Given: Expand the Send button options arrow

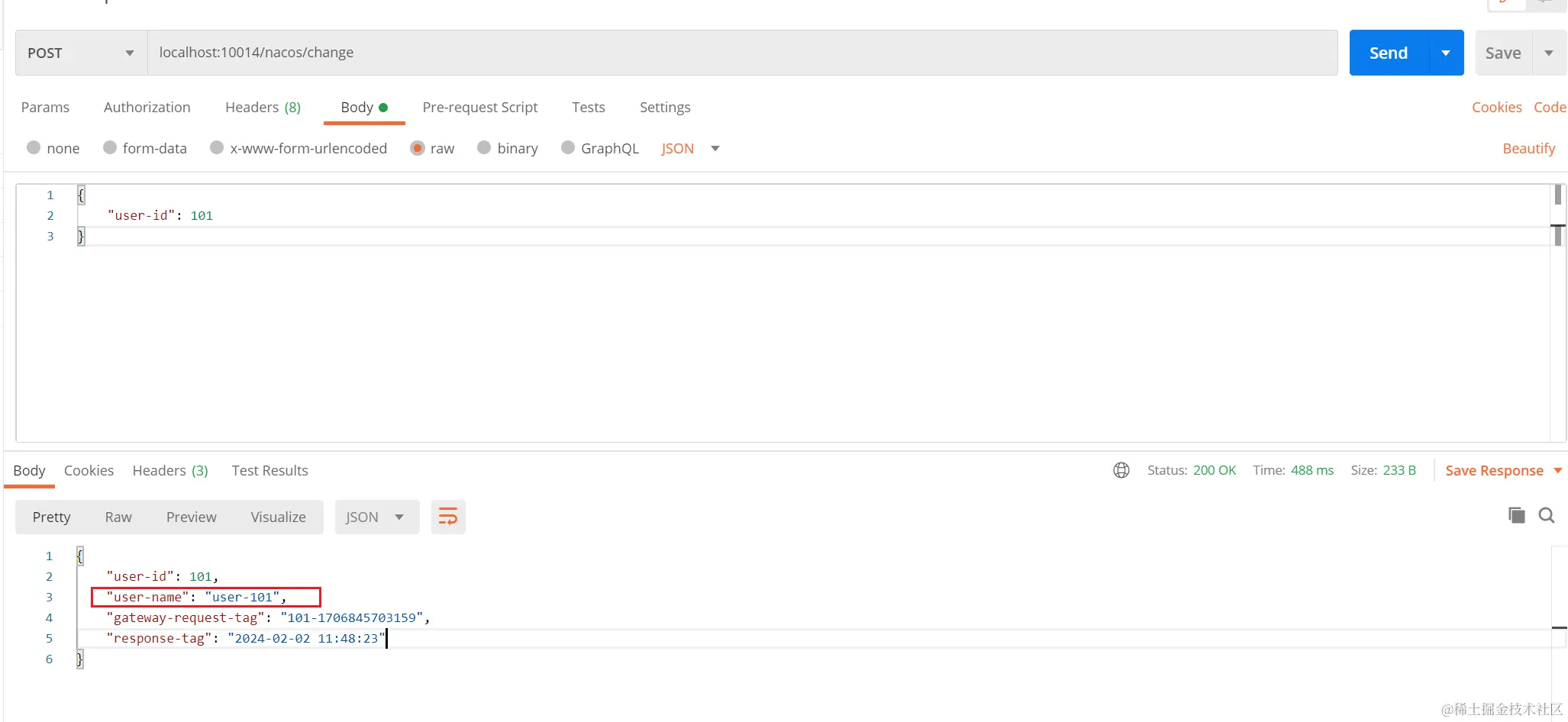Looking at the screenshot, I should (x=1446, y=53).
